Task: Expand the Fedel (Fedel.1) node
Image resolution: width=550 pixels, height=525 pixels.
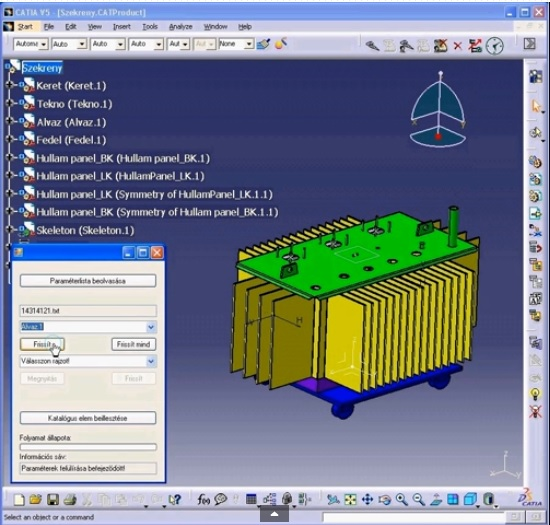Action: pos(9,139)
